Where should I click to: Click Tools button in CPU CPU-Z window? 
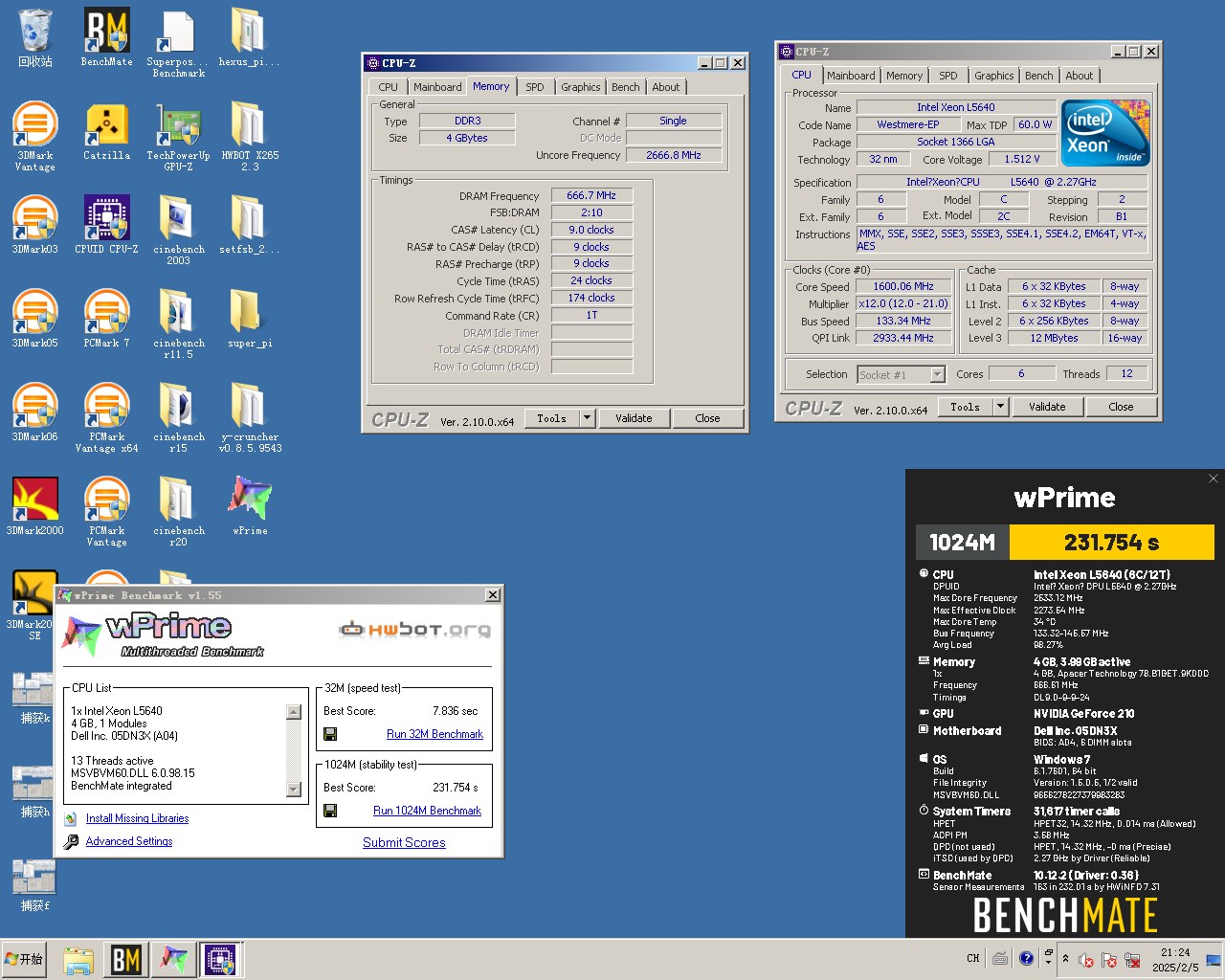click(965, 407)
